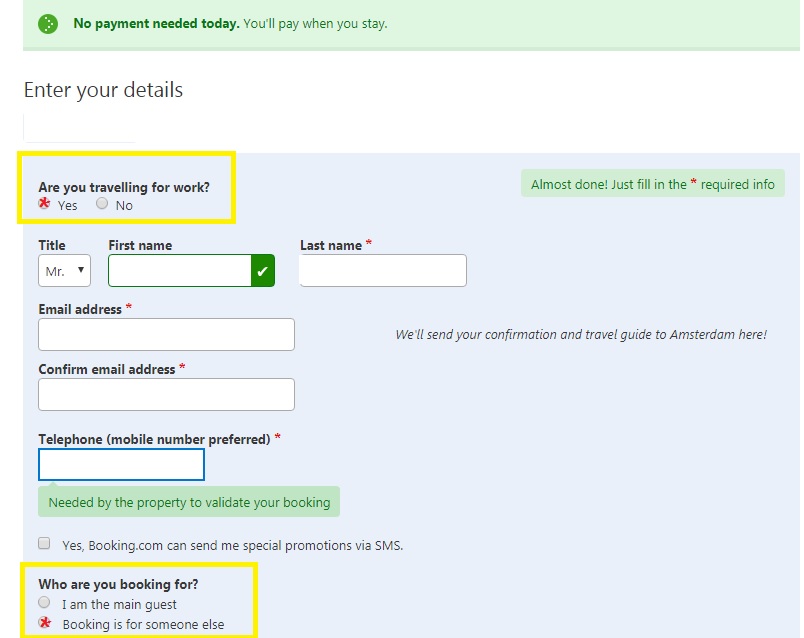Select No for travelling for work
Image resolution: width=804 pixels, height=638 pixels.
pos(102,204)
